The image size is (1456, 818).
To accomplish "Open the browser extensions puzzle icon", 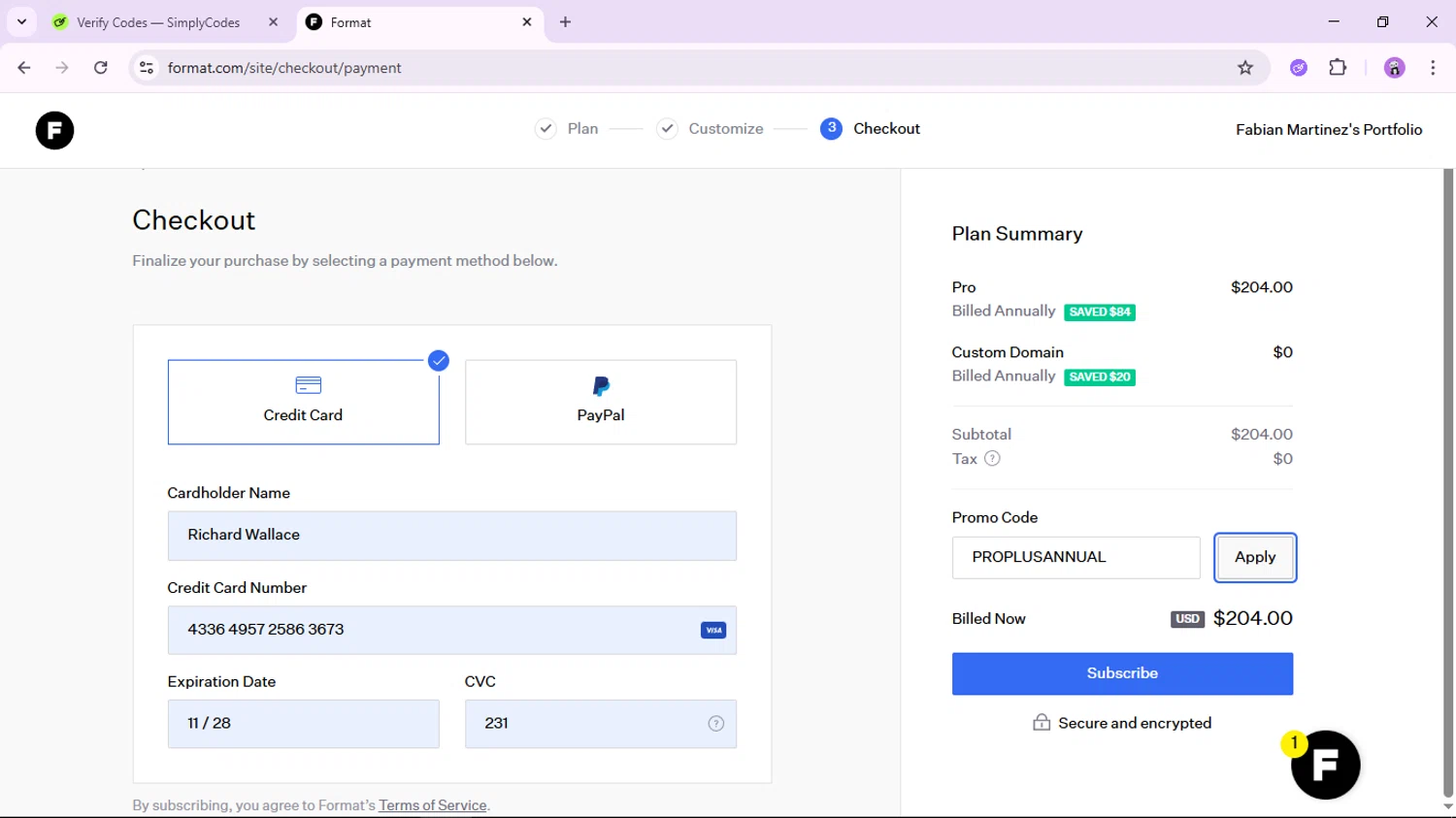I will (1338, 68).
